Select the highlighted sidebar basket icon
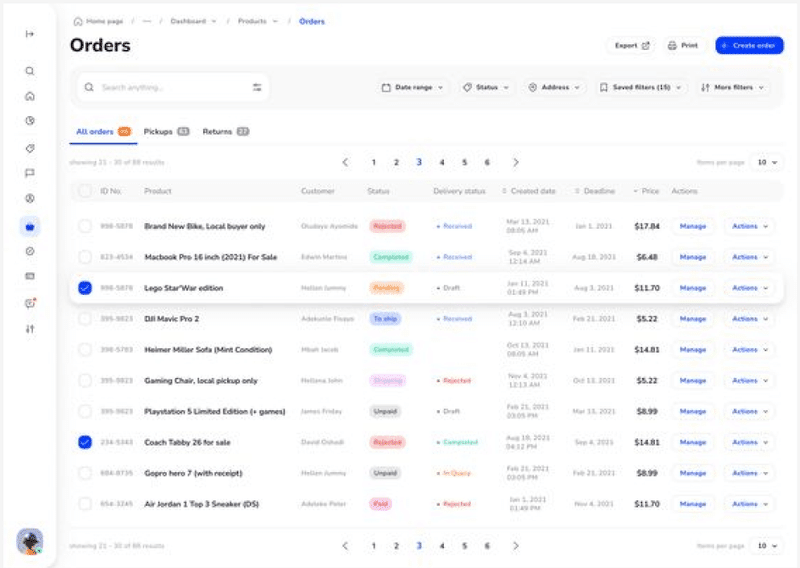800x568 pixels. click(x=30, y=227)
